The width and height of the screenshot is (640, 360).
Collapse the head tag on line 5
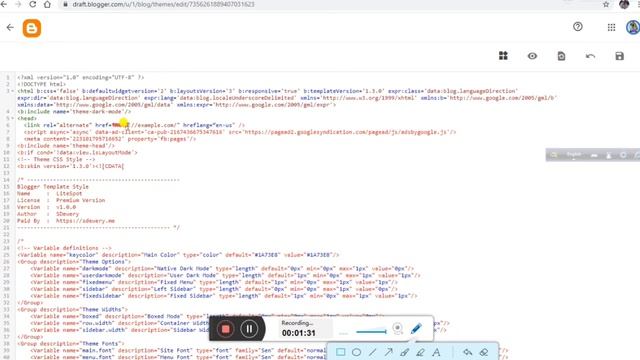[13, 118]
